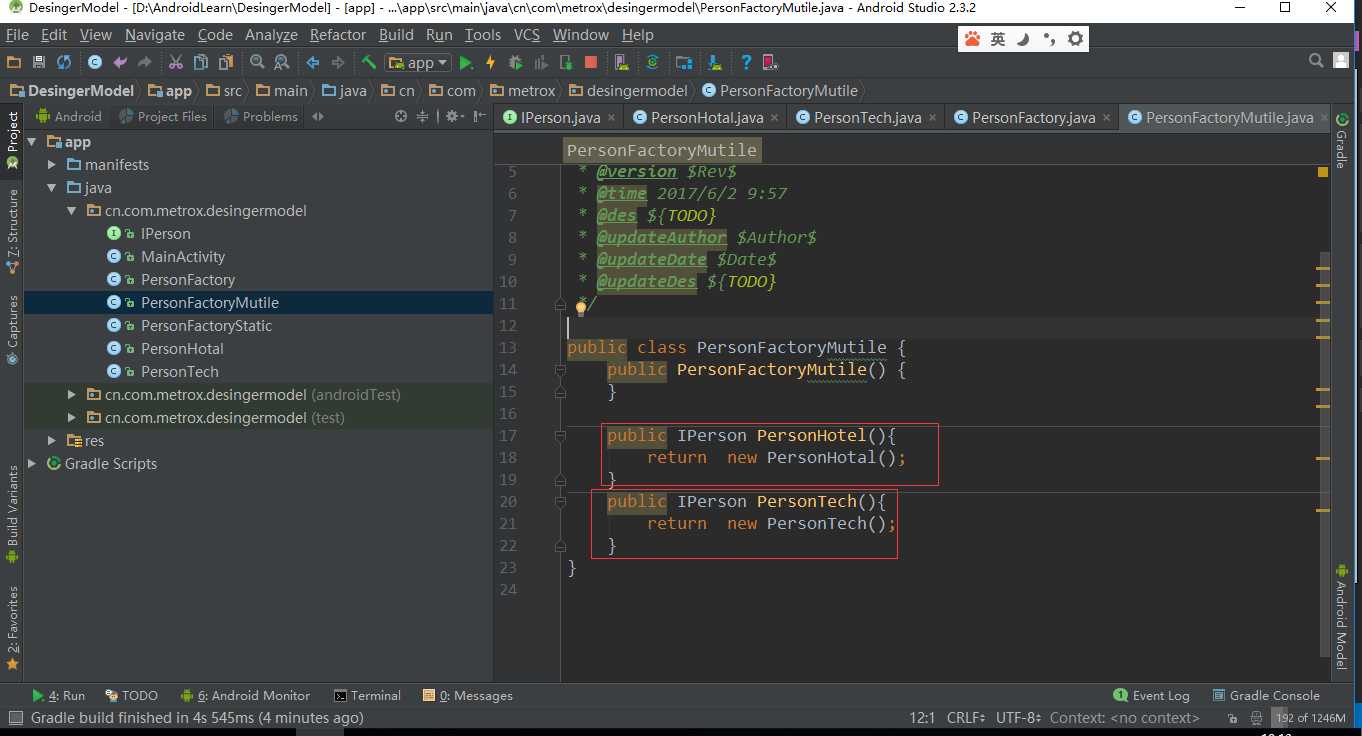Click scroll-from-source target icon in Project panel
The image size is (1362, 736).
click(401, 116)
